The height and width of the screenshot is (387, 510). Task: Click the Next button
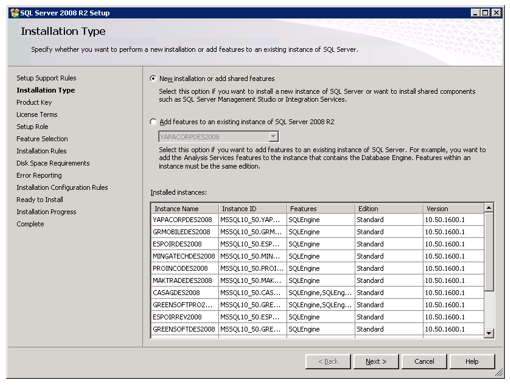pos(376,362)
